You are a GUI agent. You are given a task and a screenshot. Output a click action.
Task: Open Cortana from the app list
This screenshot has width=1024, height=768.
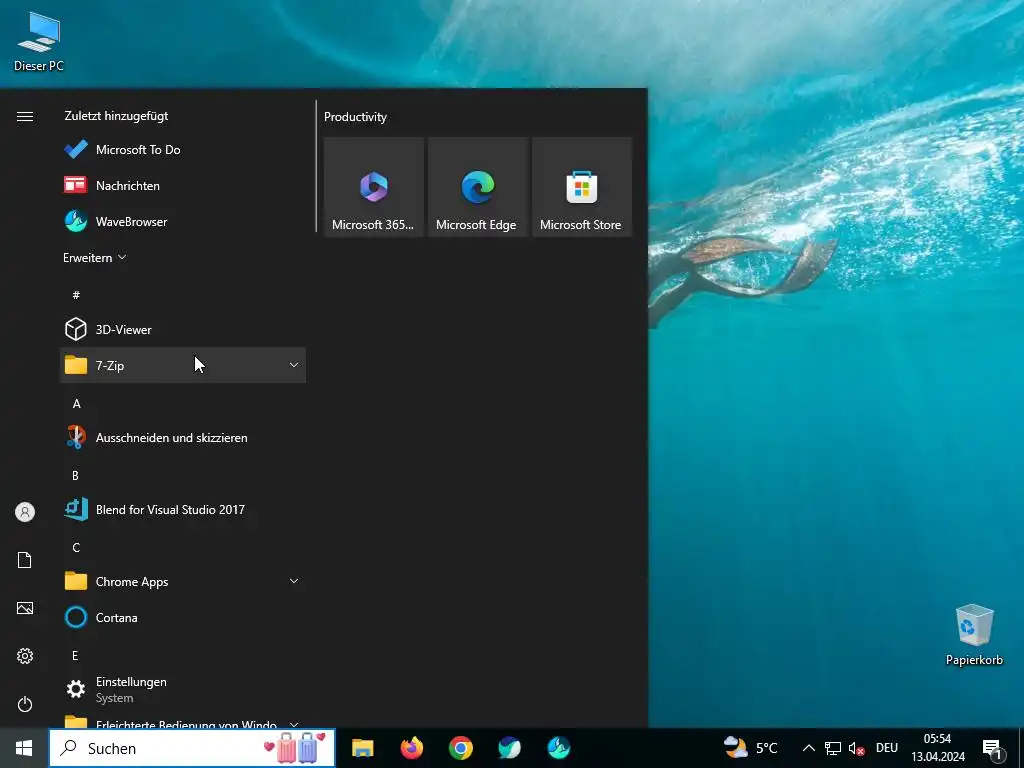(183, 617)
